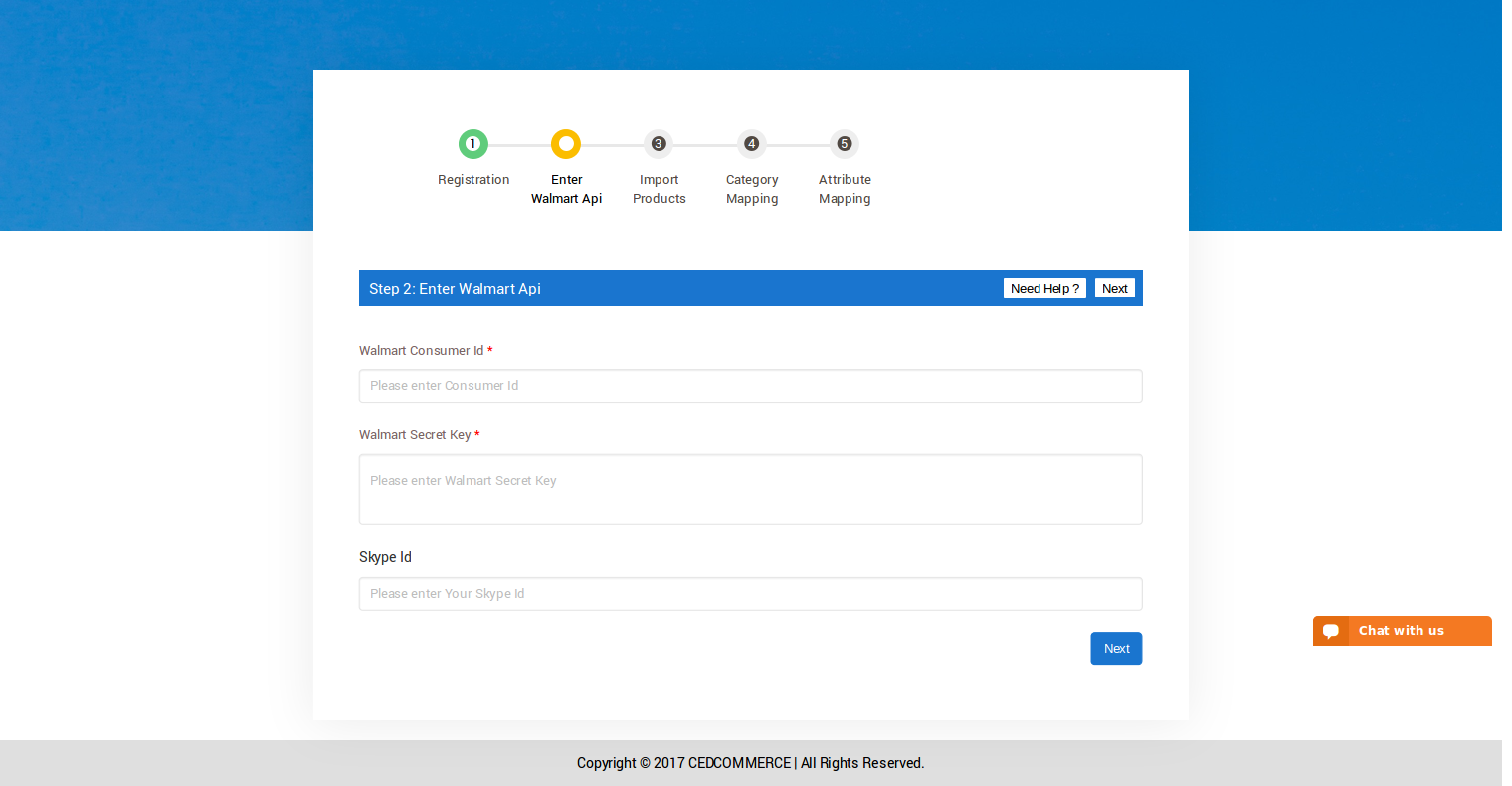Click the chat bubble icon in the chat widget

1331,631
